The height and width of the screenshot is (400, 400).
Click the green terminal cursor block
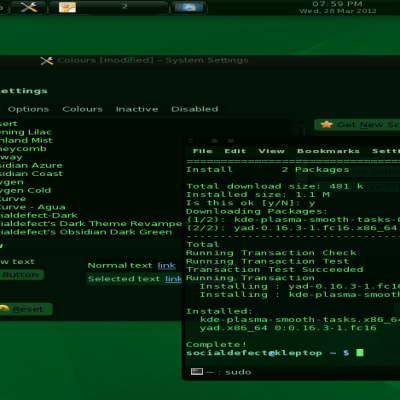click(360, 353)
